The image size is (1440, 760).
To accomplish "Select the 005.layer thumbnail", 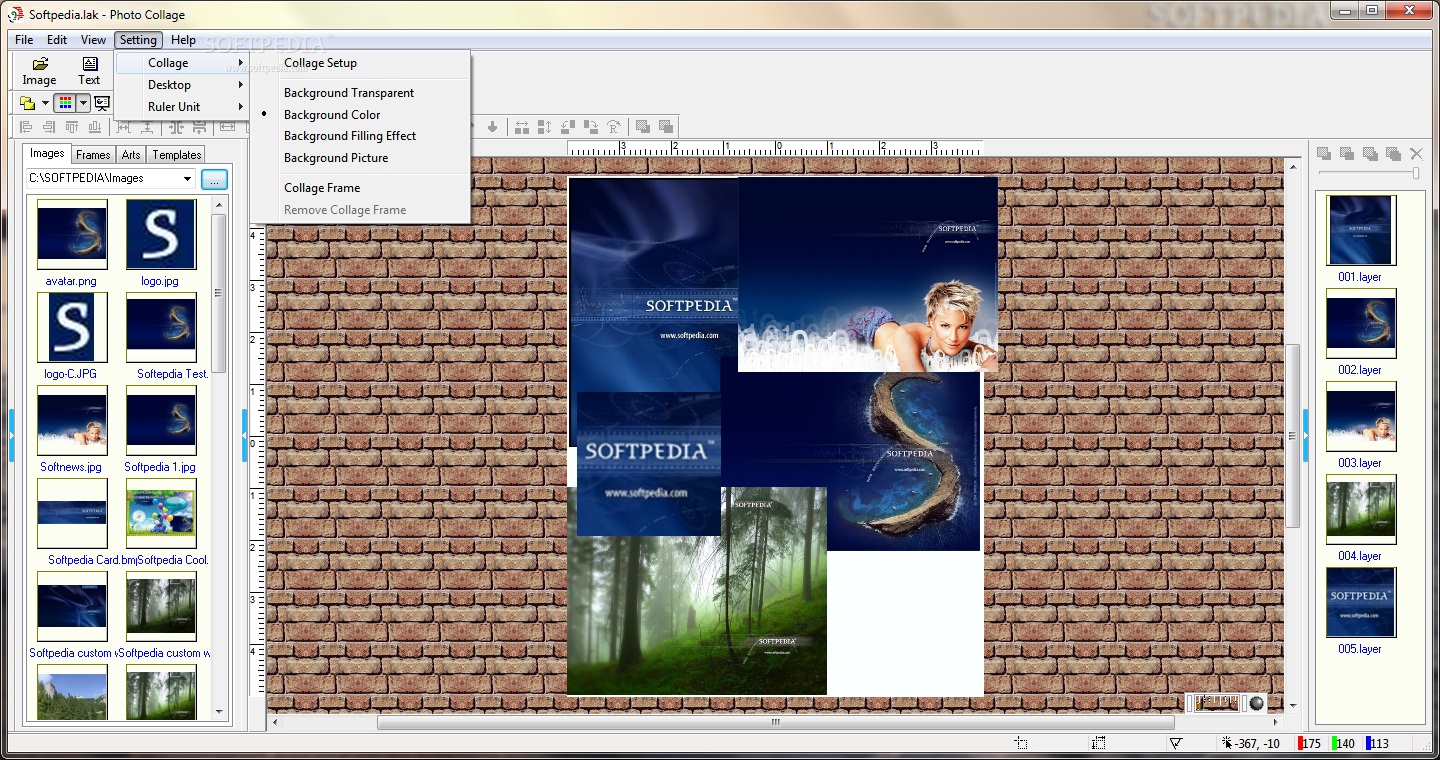I will click(x=1361, y=602).
